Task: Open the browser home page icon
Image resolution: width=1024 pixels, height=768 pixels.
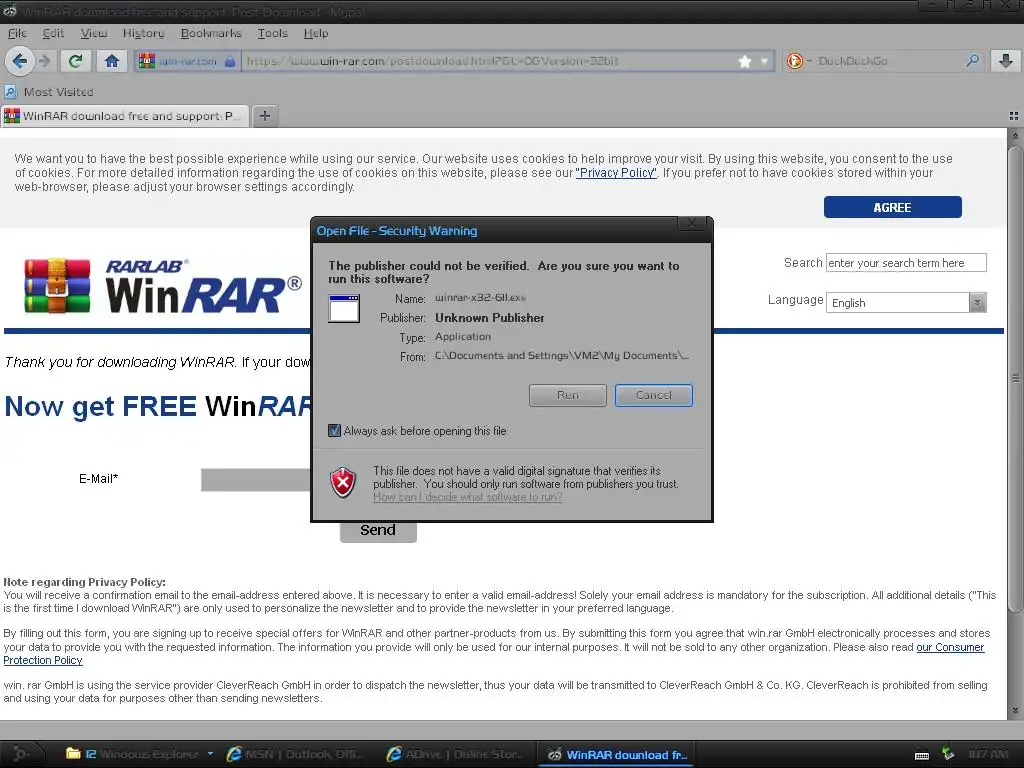Action: point(112,61)
